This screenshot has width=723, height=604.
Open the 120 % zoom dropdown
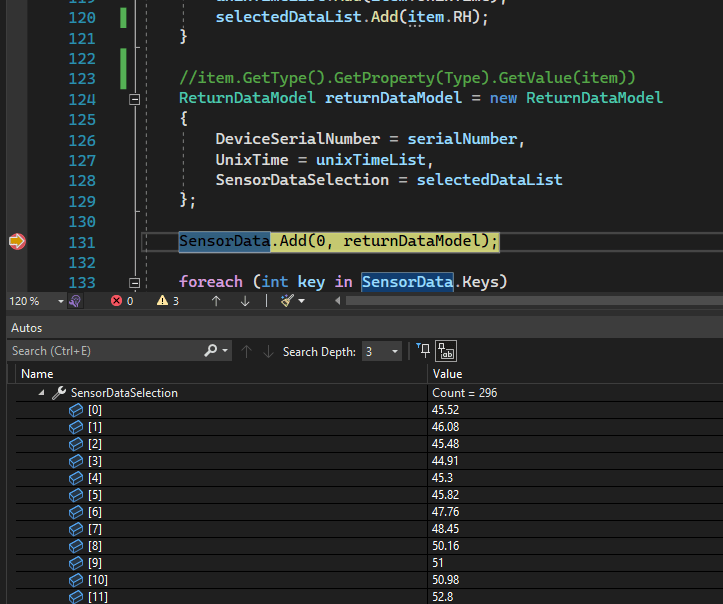click(60, 302)
